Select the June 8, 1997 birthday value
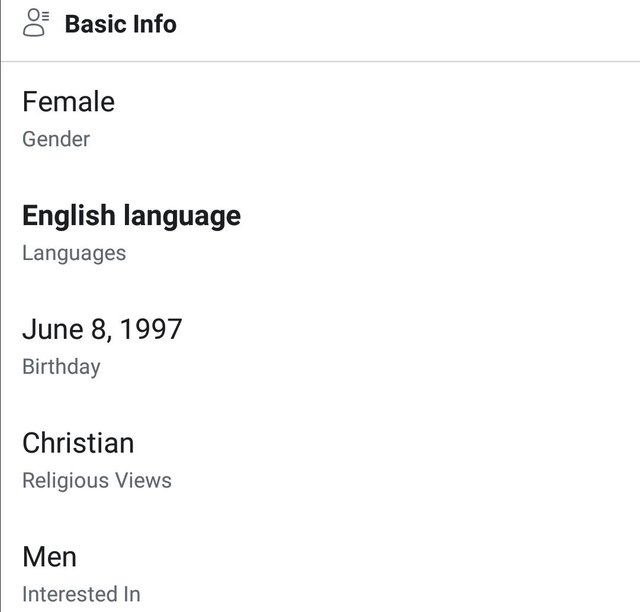 click(x=102, y=329)
